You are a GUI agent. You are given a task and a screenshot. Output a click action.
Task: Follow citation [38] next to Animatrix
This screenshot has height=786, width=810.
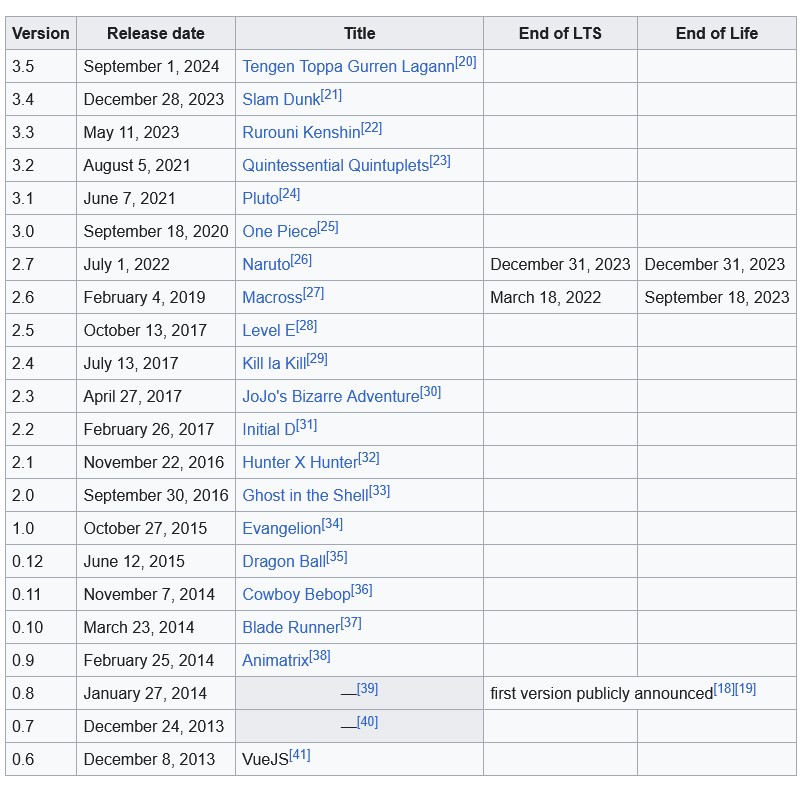point(320,657)
